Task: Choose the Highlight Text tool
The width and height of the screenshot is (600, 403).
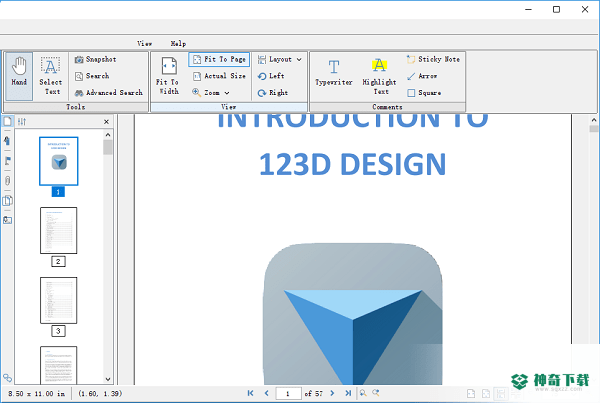Action: coord(380,76)
